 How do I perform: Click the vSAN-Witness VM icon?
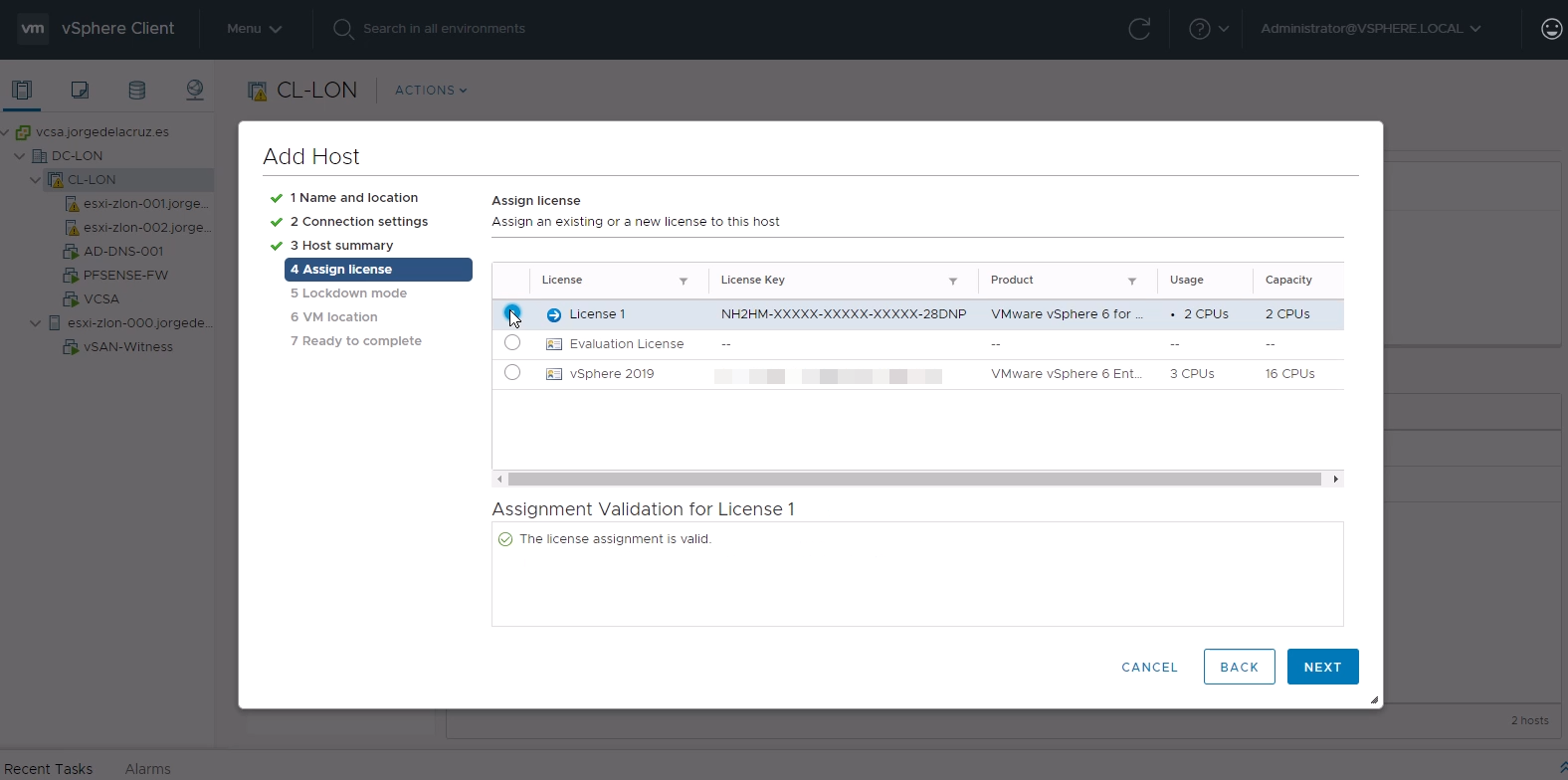coord(71,347)
